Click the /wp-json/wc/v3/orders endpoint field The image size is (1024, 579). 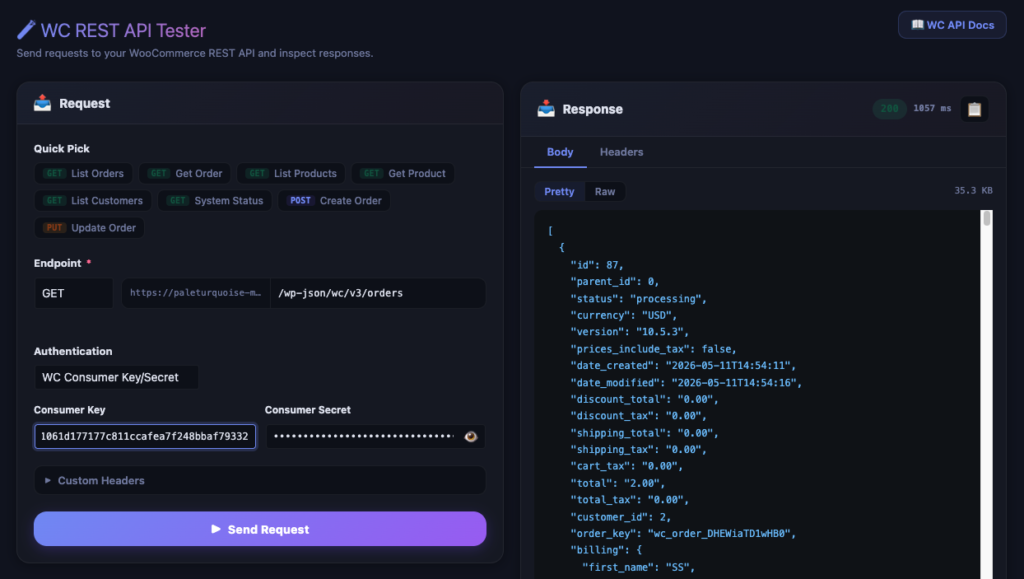pyautogui.click(x=378, y=293)
